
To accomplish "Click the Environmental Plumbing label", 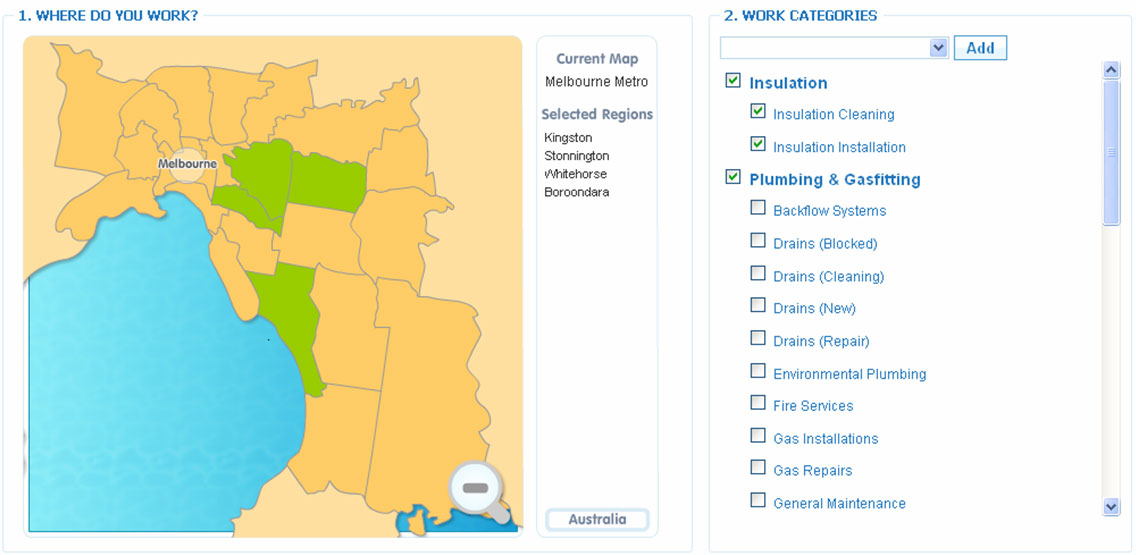I will [850, 375].
